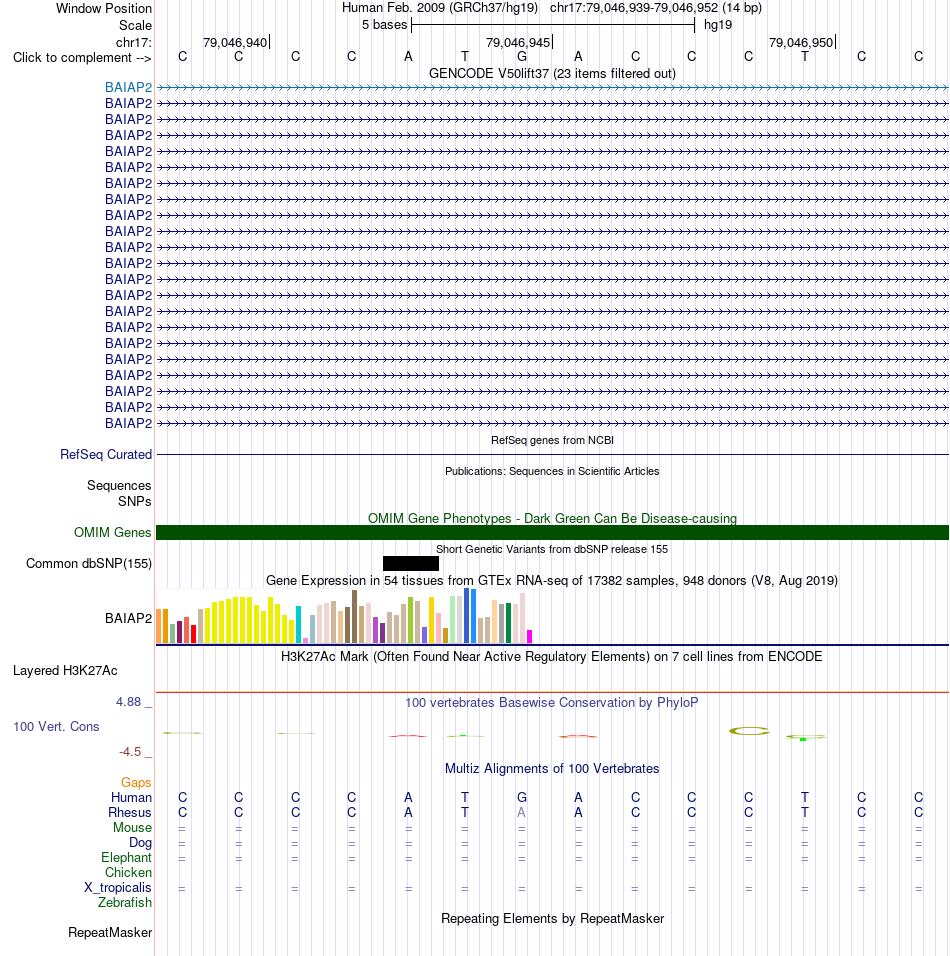Select the Dog alignment row label
The image size is (950, 956).
coord(140,843)
